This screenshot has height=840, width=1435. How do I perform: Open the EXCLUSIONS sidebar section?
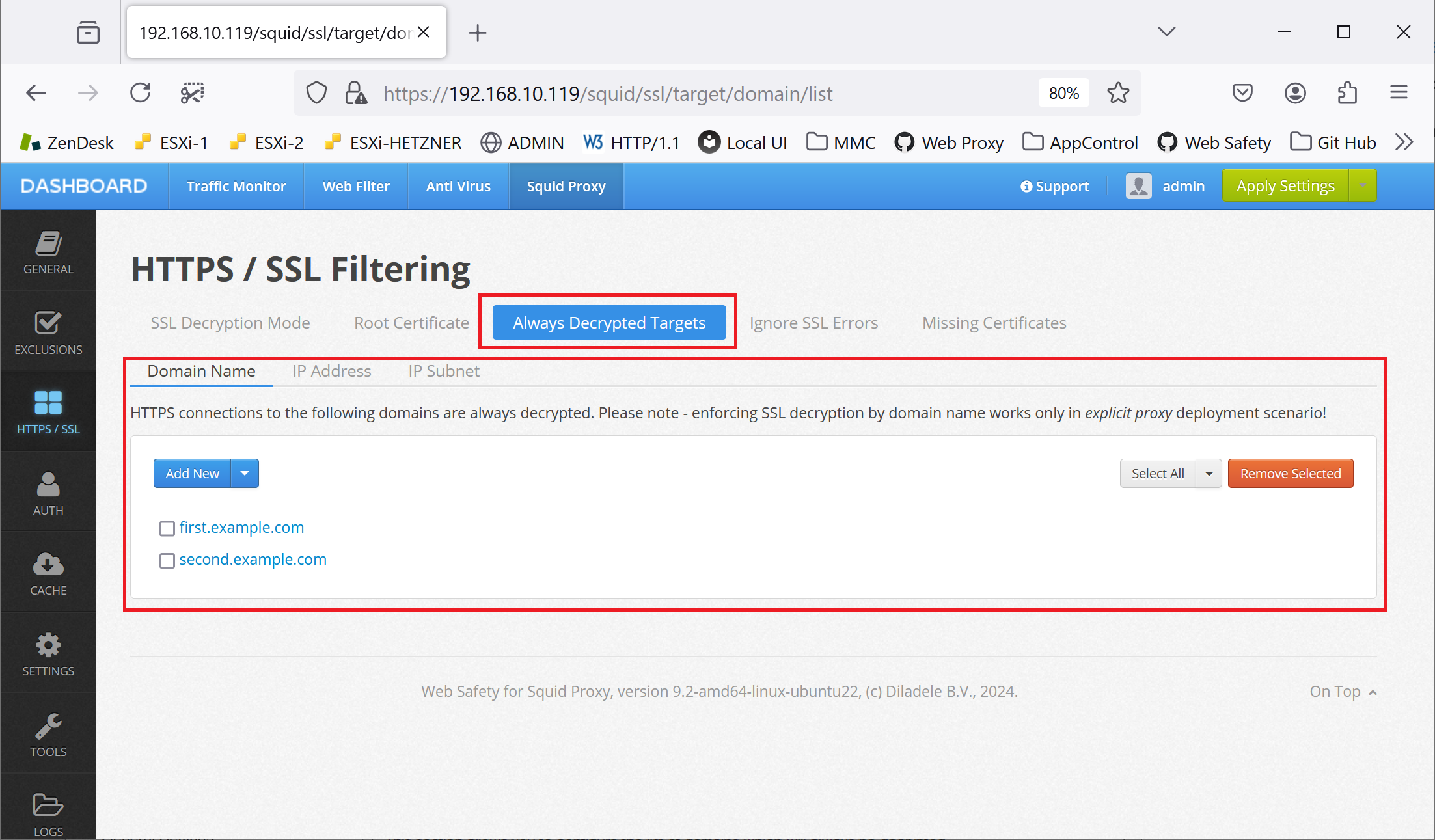(48, 332)
